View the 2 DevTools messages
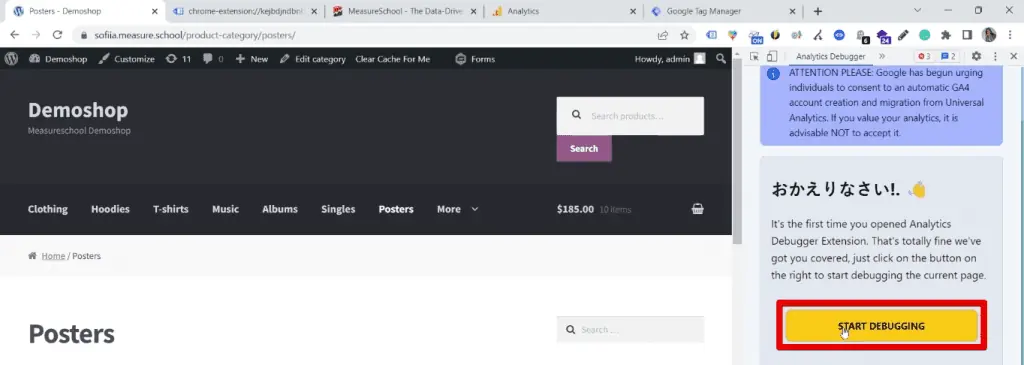 (x=948, y=57)
